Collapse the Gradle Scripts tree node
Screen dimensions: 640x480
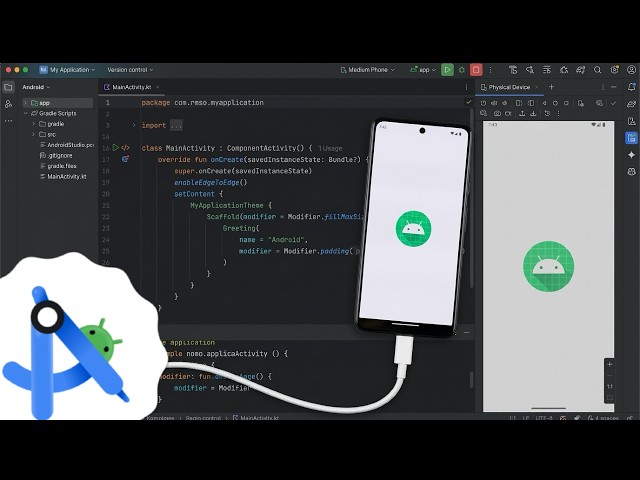click(26, 113)
